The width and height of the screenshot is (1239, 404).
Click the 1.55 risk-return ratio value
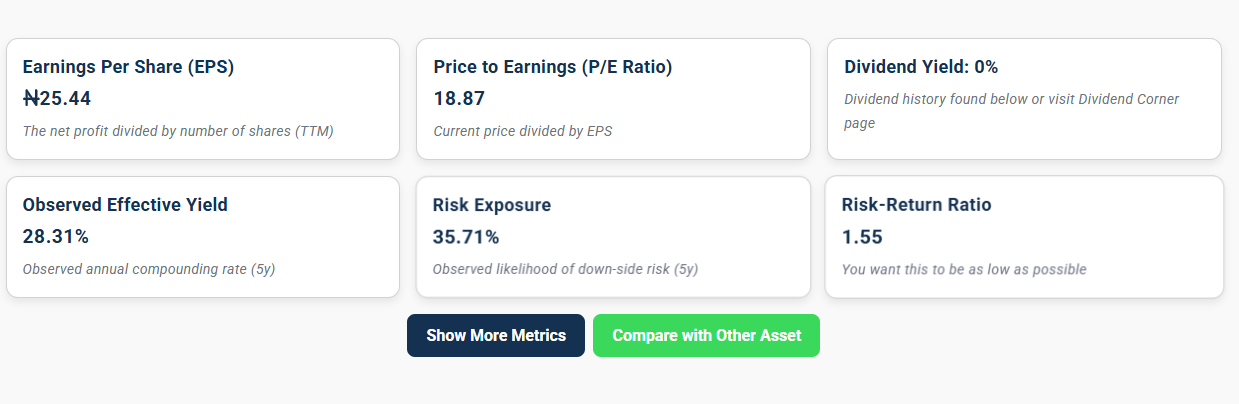(x=862, y=237)
